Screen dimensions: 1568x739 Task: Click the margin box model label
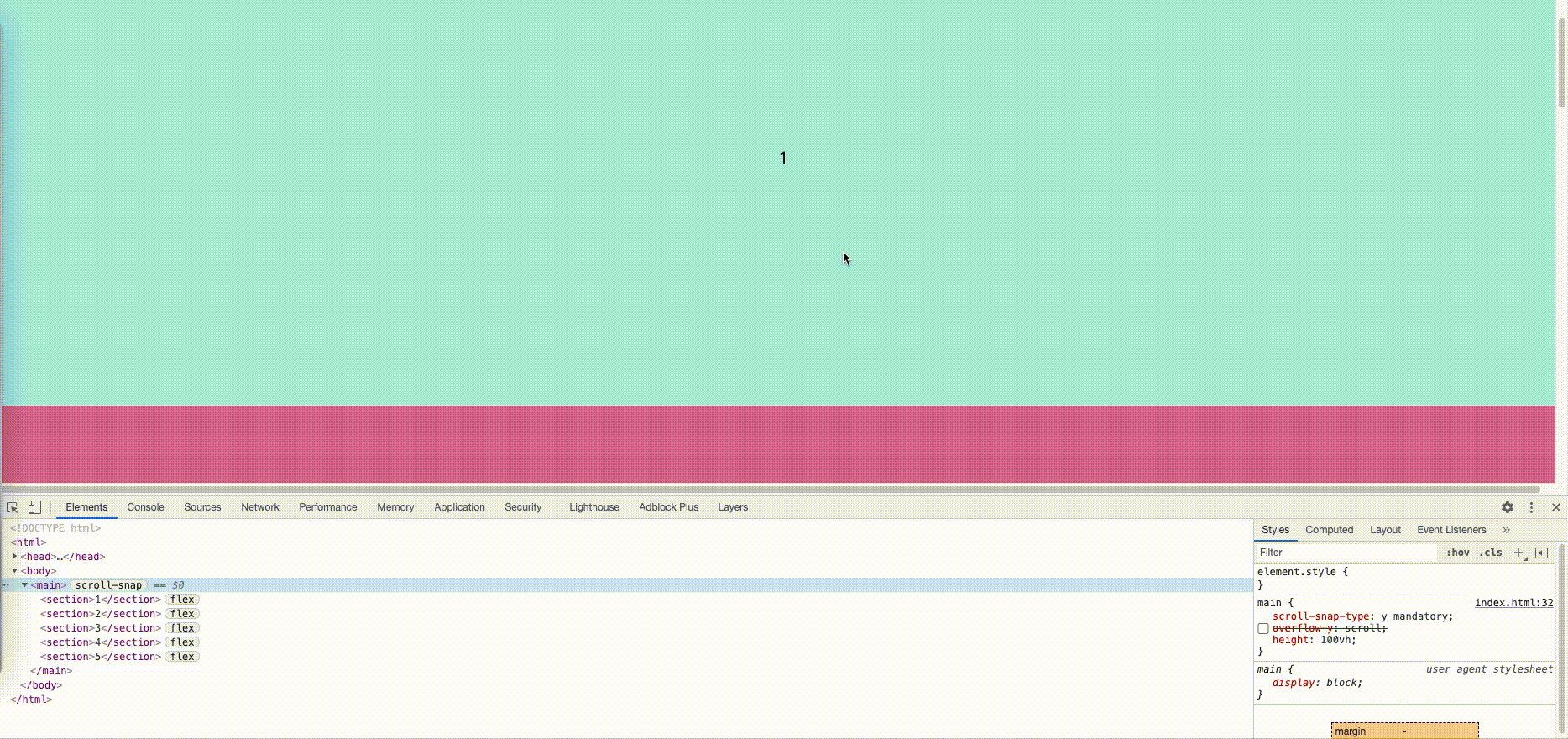(1351, 731)
